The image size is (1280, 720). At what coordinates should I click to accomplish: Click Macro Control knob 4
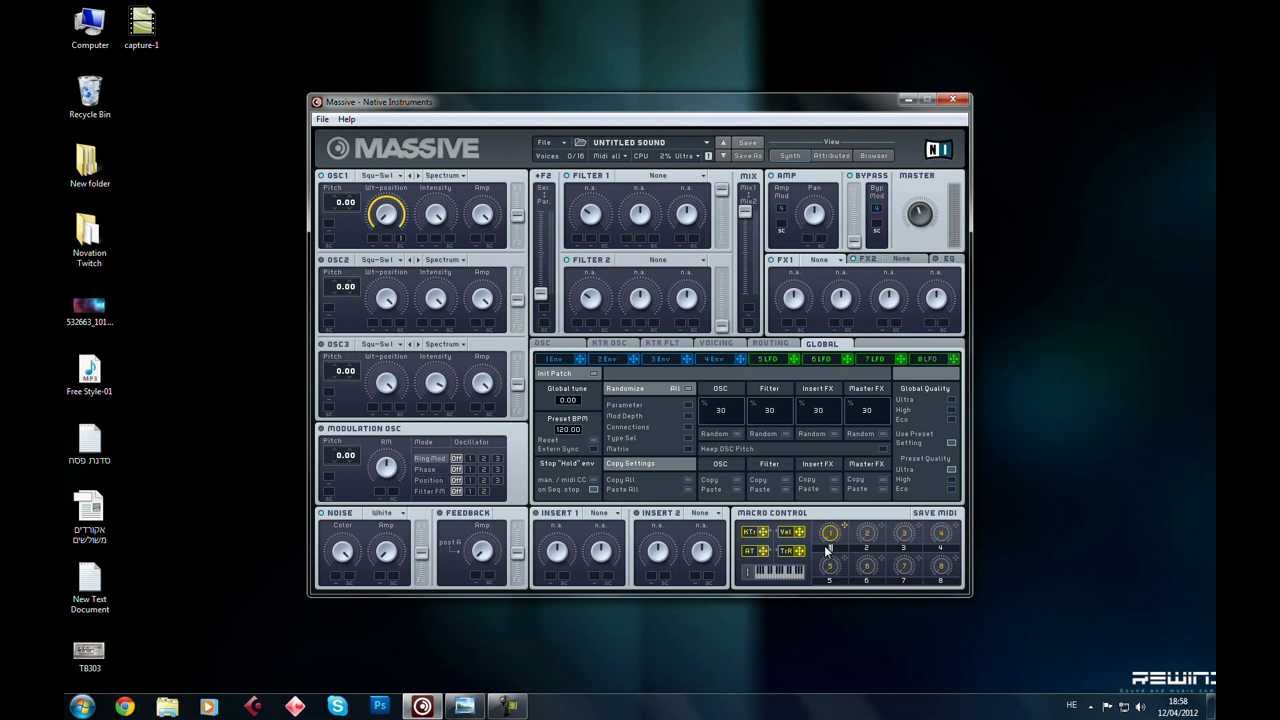coord(940,533)
